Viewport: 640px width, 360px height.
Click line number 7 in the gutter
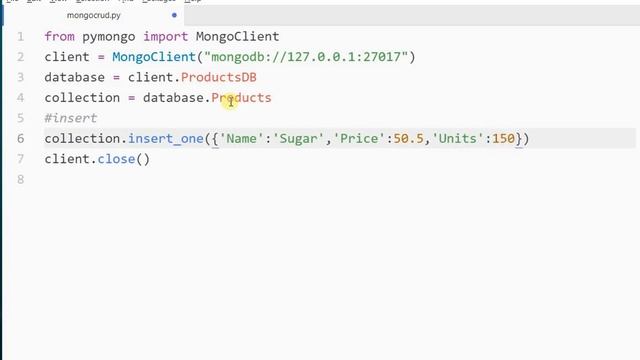point(20,159)
